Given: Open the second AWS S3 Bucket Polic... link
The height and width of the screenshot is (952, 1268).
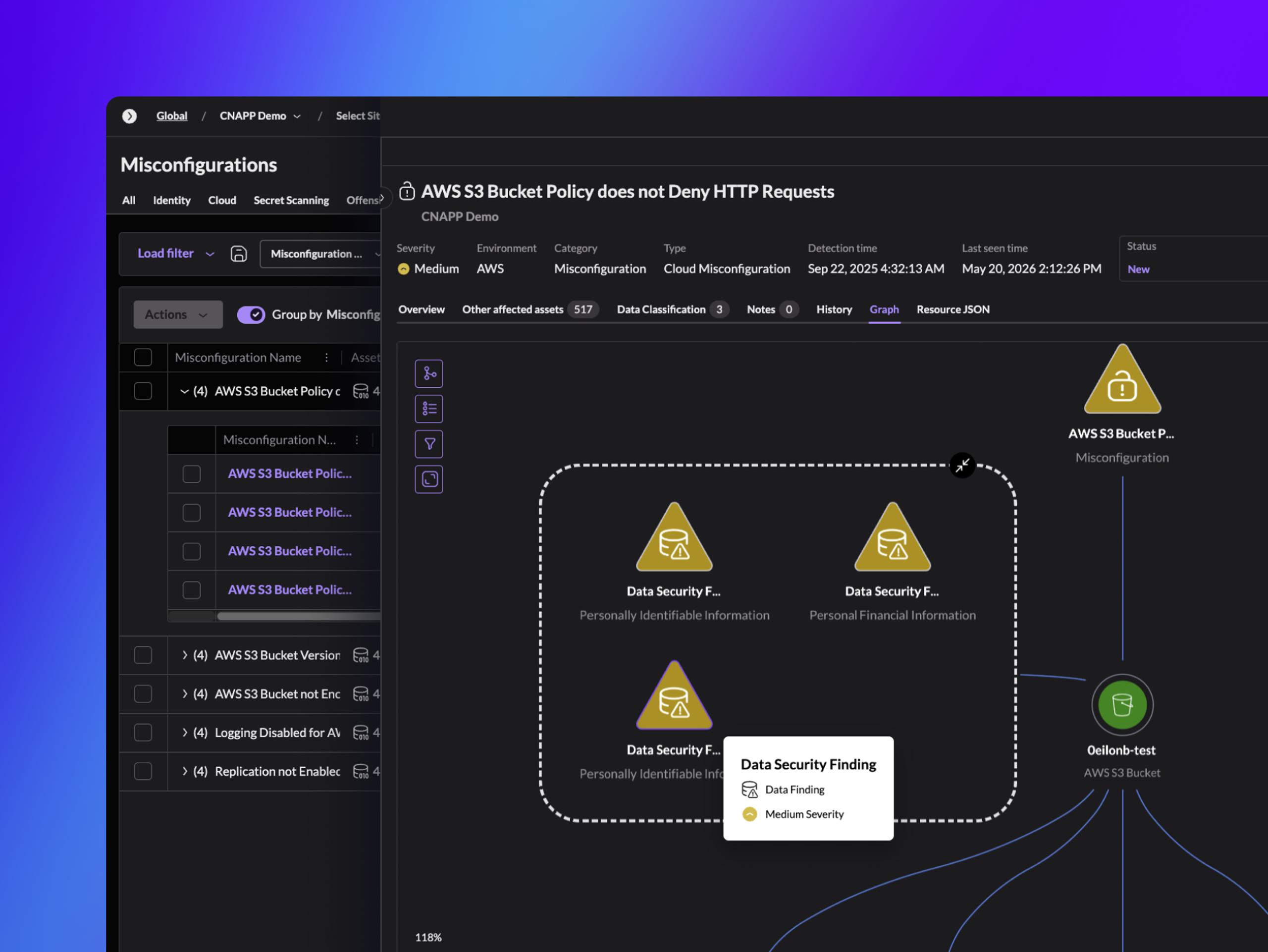Looking at the screenshot, I should [x=290, y=512].
